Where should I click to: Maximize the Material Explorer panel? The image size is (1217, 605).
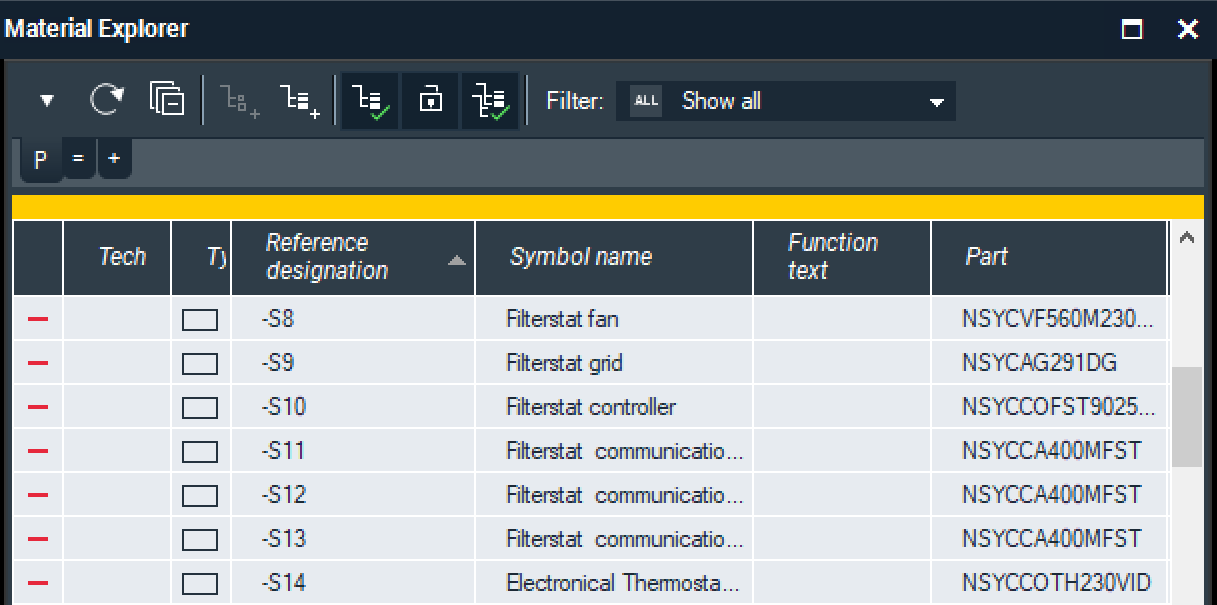1132,29
